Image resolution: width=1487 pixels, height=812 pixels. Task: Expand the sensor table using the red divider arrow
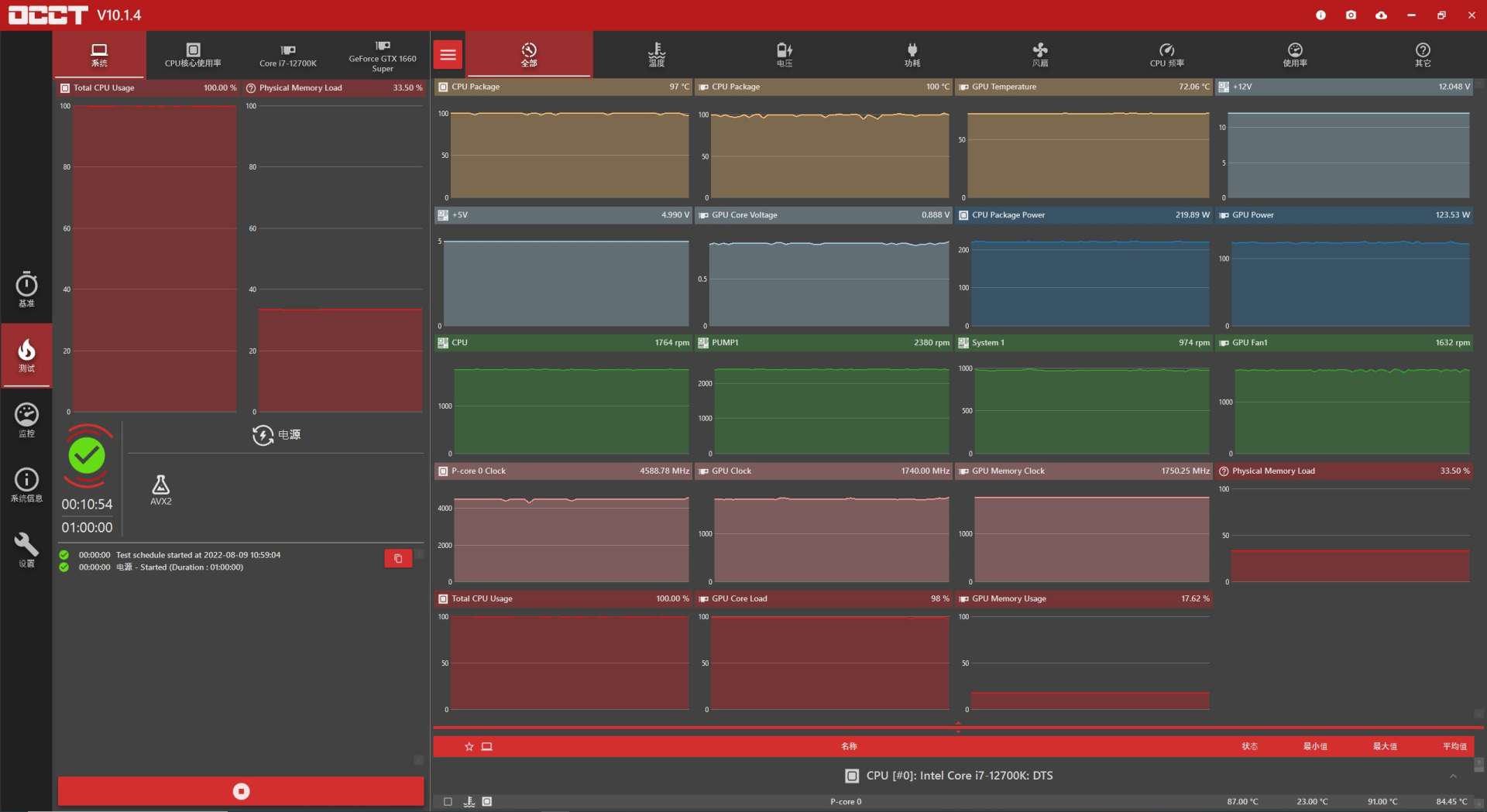pyautogui.click(x=958, y=726)
